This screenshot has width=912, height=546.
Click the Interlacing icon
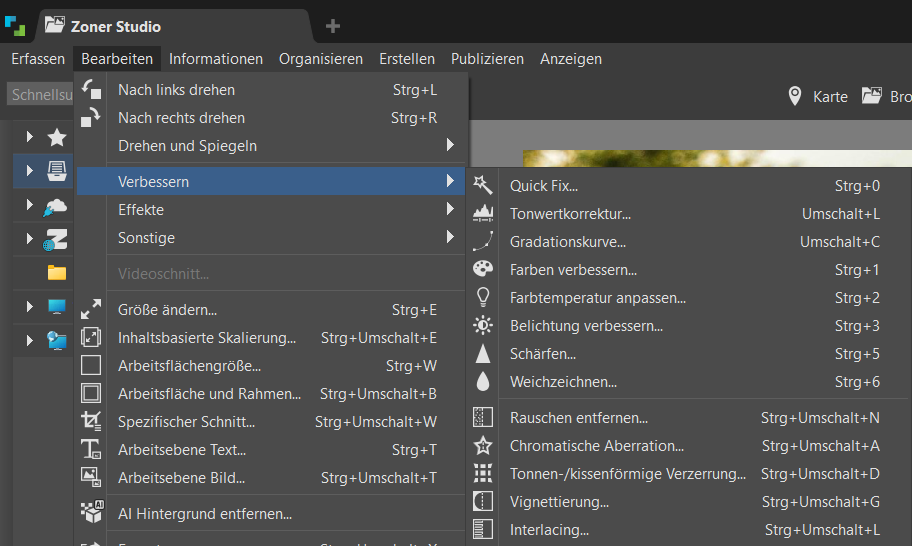(483, 529)
